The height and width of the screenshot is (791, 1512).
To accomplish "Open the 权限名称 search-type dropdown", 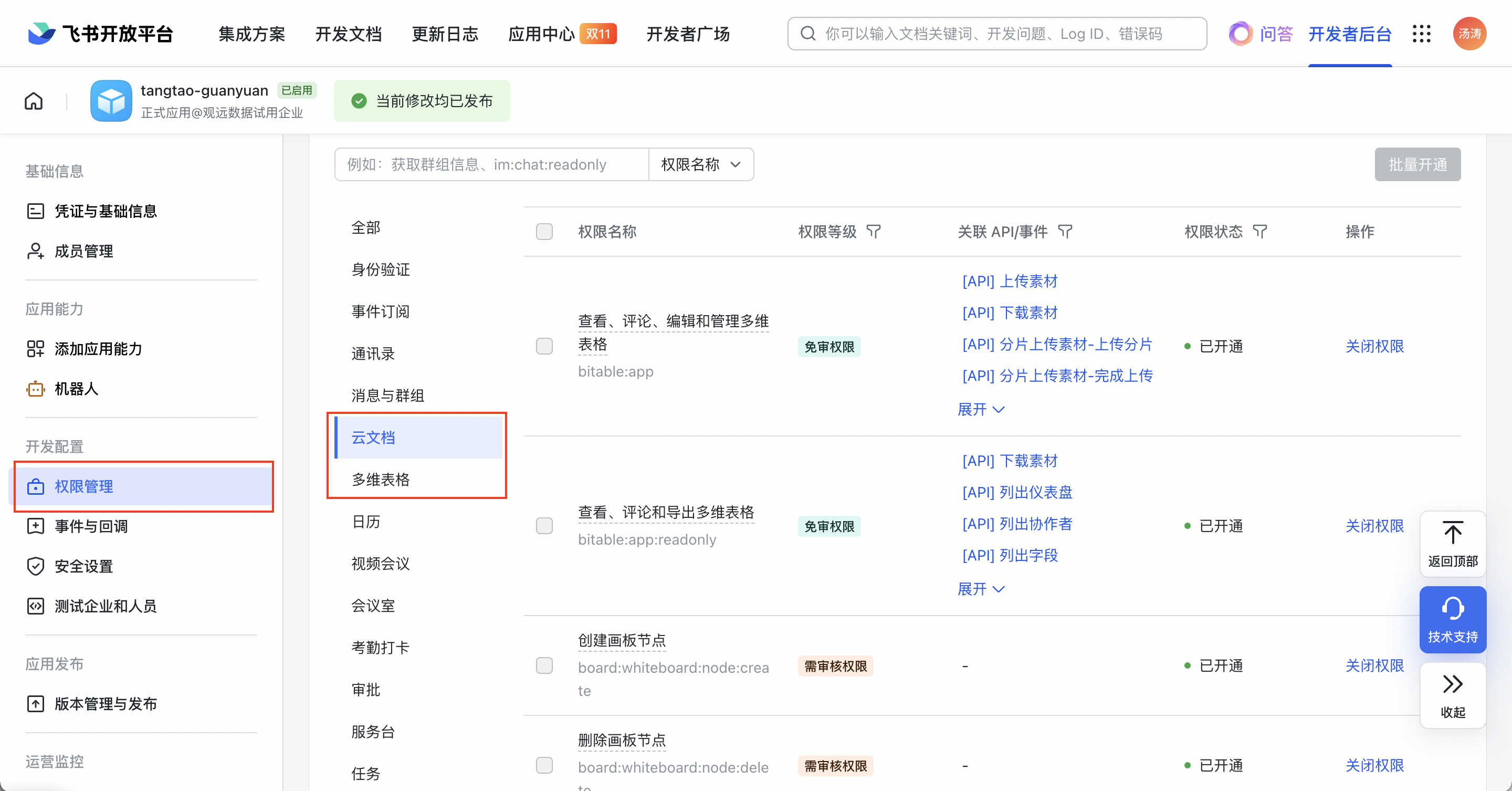I will [x=701, y=164].
